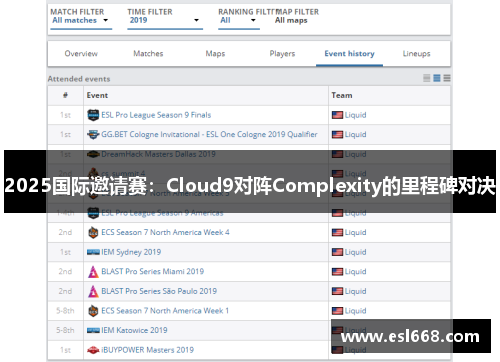Screen dimensions: 500x362
Task: Click the Attended events heading
Action: [x=79, y=79]
